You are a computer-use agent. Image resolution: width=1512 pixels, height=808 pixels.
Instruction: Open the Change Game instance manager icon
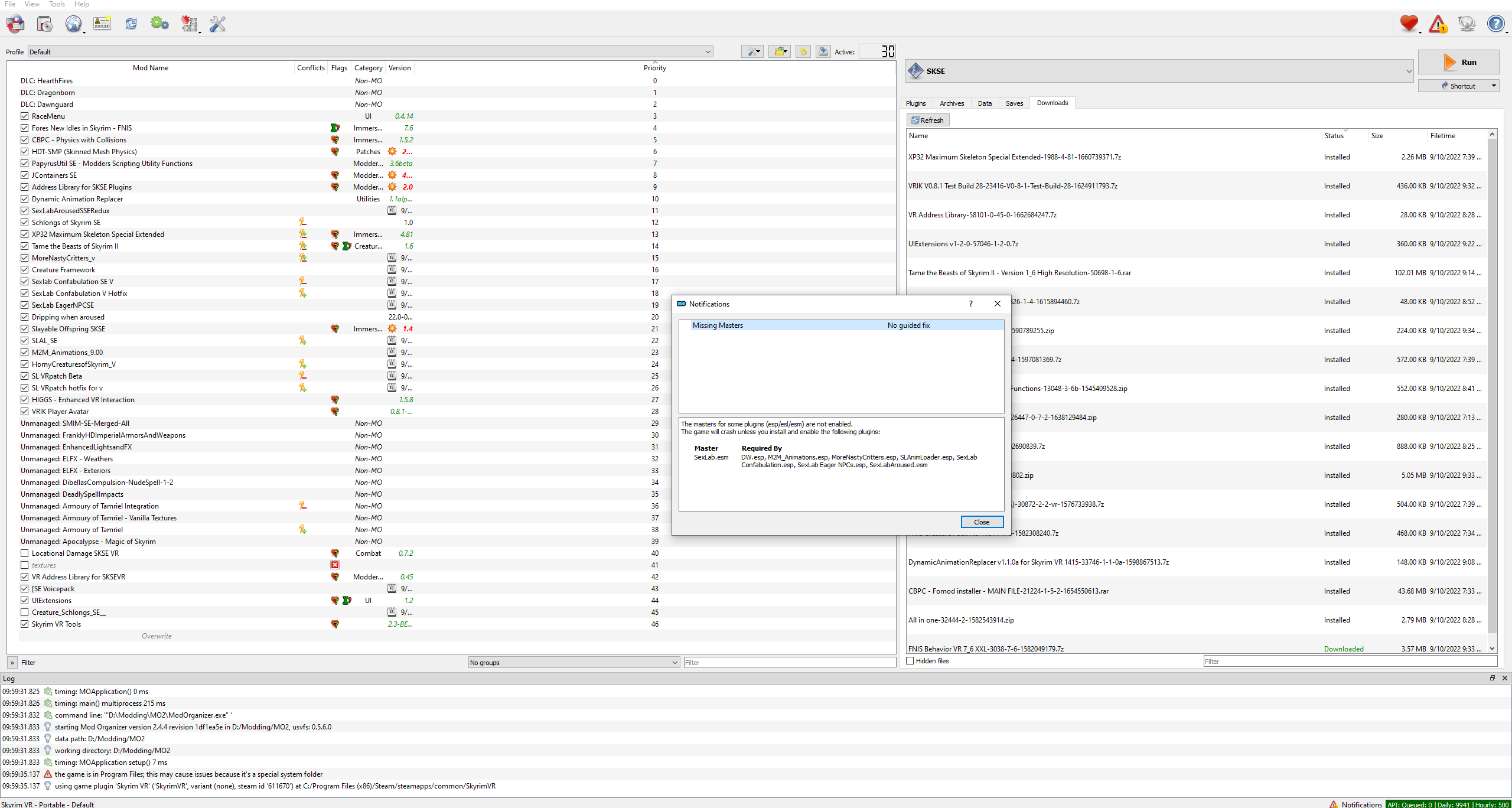(x=16, y=24)
